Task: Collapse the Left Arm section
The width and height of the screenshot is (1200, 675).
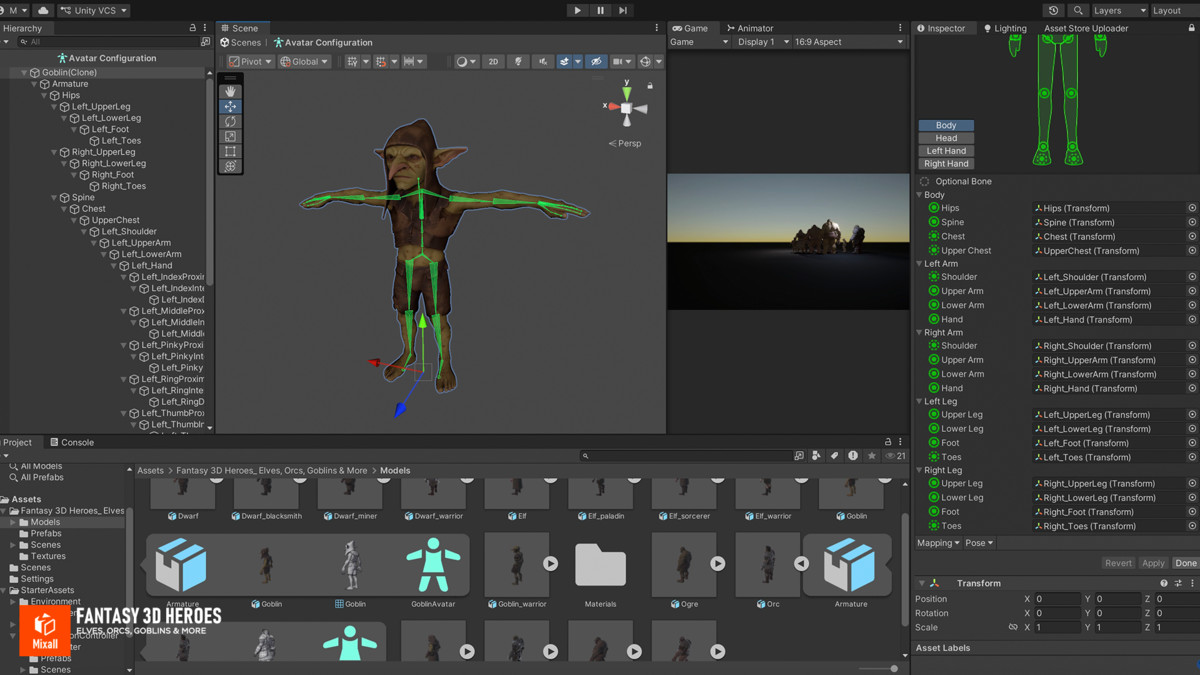Action: [920, 264]
